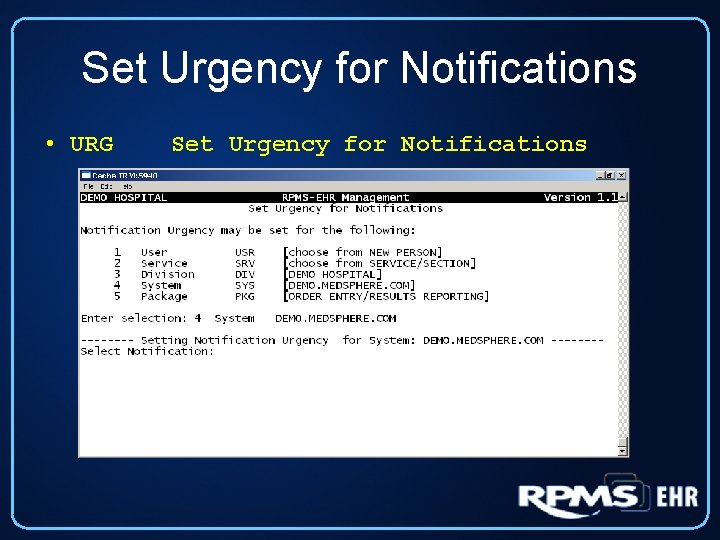
Task: Click the RPMS EHR logo
Action: (608, 497)
